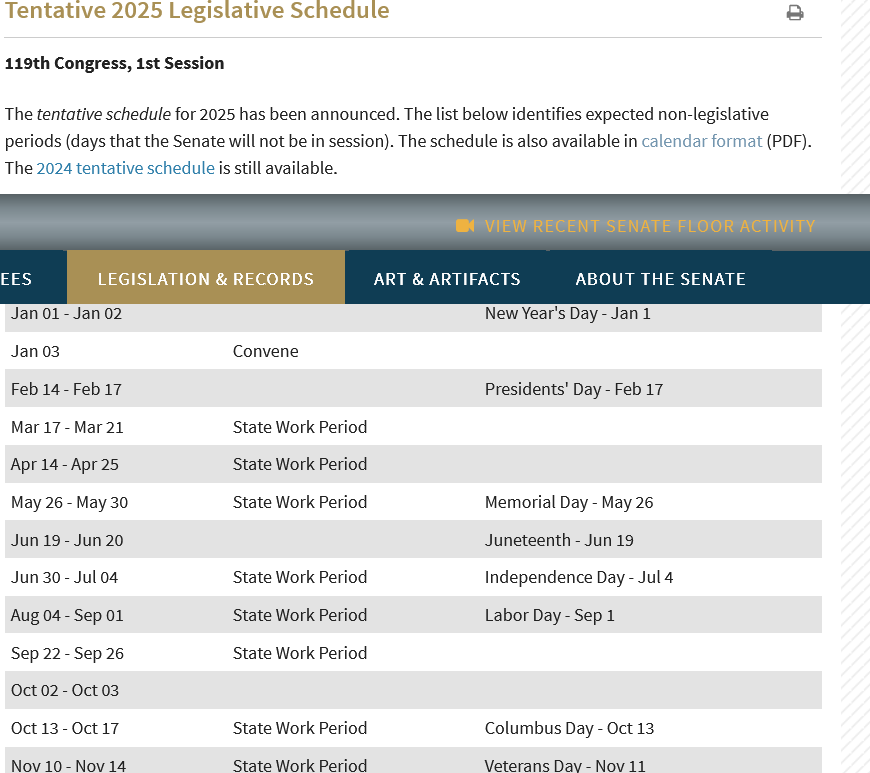Select the Aug 04 State Work Period row
The width and height of the screenshot is (870, 773).
[300, 615]
